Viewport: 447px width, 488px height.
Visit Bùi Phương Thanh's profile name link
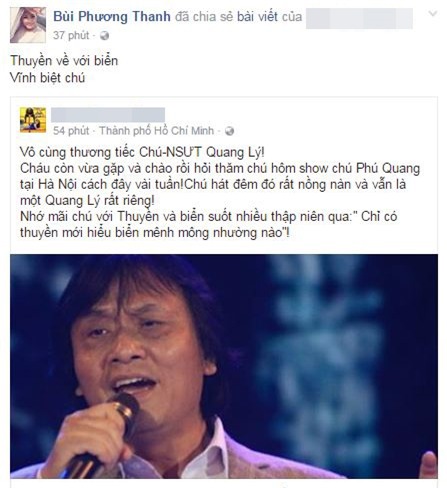tap(112, 16)
